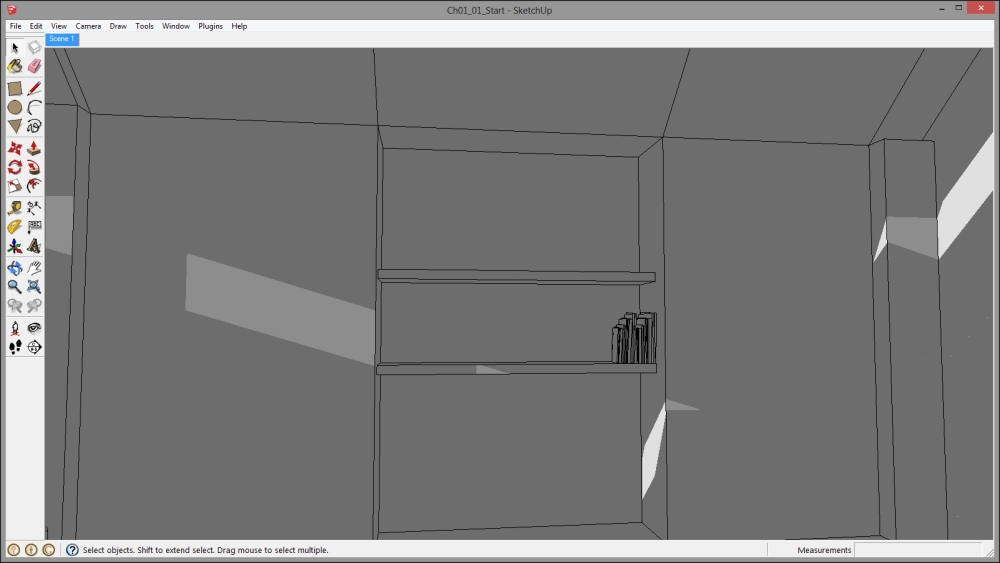Select the Circle drawing tool

point(15,107)
